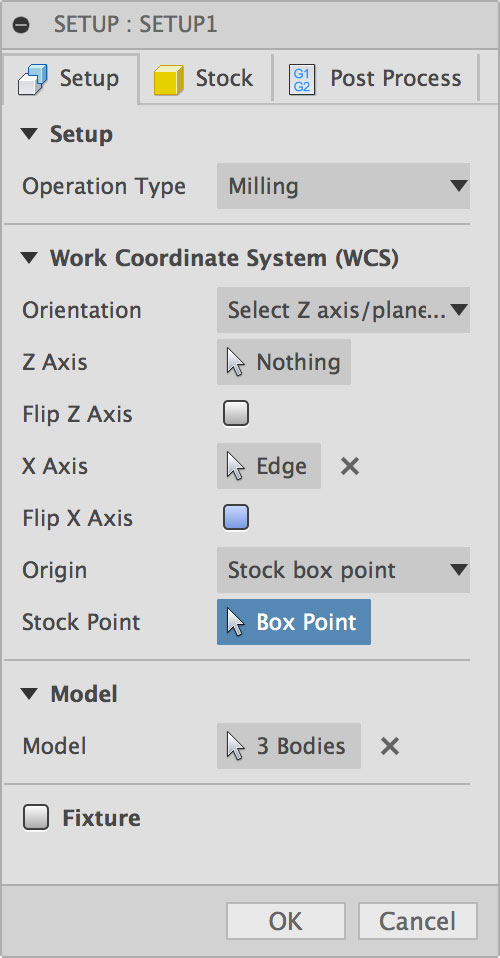The image size is (500, 958).
Task: Click the G1 G2 Post Process icon
Action: (302, 80)
